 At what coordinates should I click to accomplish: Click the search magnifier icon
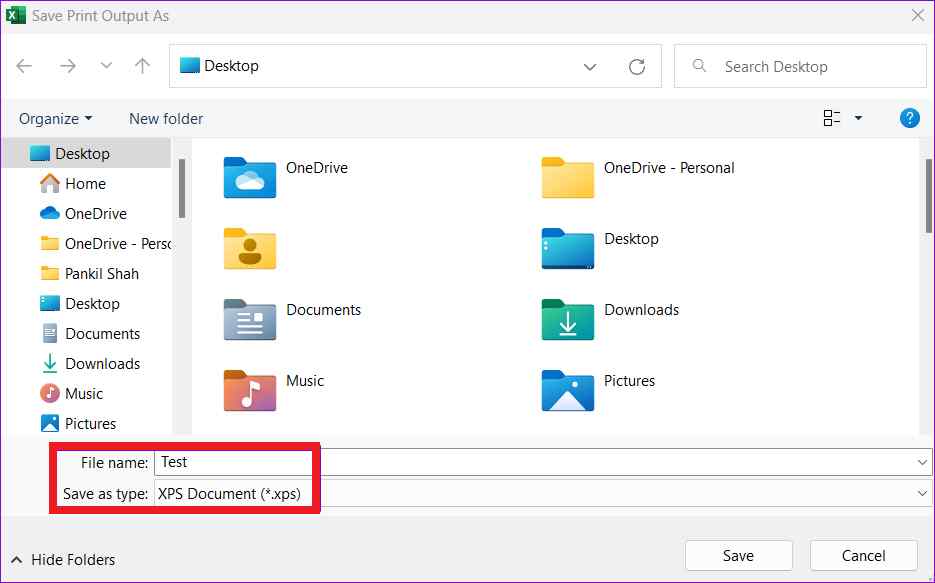(699, 66)
